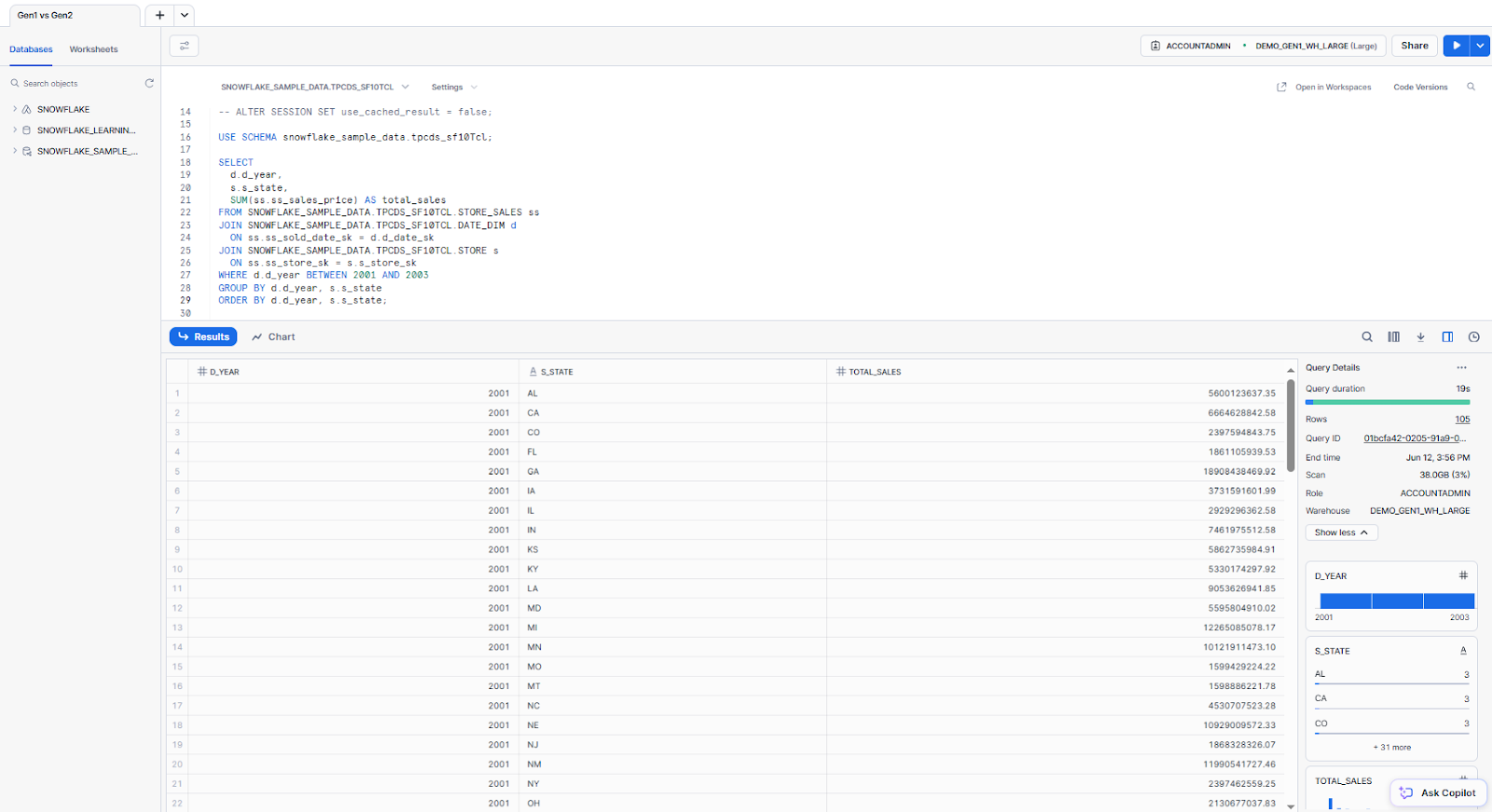Download the query results
Screen dimensions: 1492x812
[1420, 337]
